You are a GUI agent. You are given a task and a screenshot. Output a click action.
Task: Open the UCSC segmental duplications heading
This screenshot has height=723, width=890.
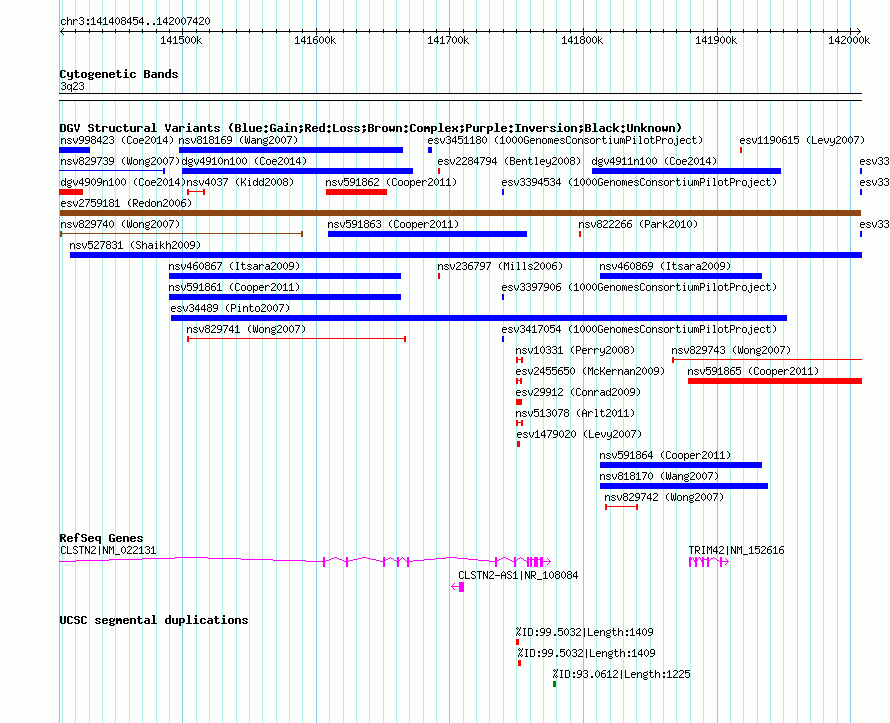pyautogui.click(x=154, y=620)
